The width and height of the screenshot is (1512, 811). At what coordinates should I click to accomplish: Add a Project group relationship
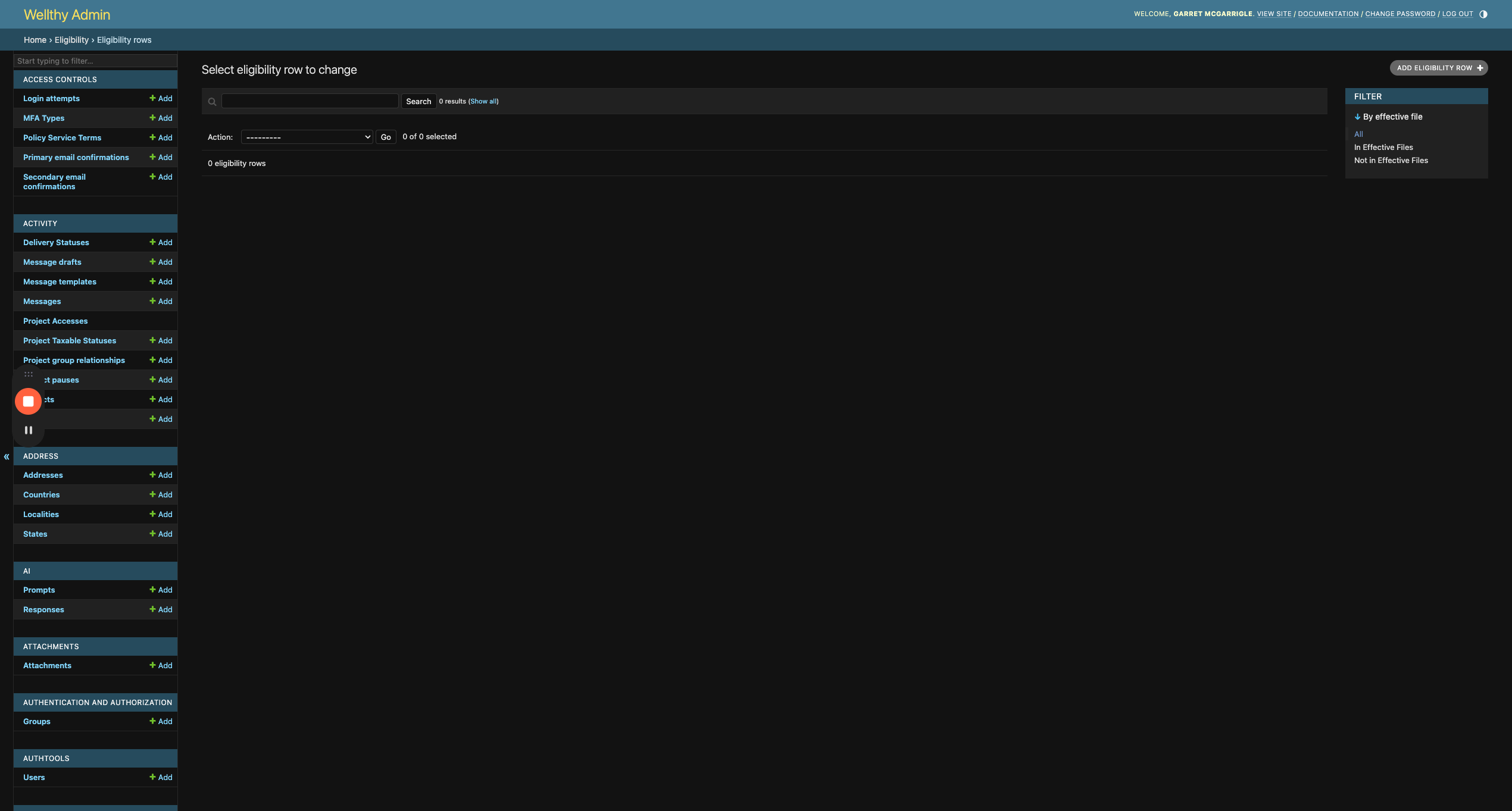click(x=161, y=360)
